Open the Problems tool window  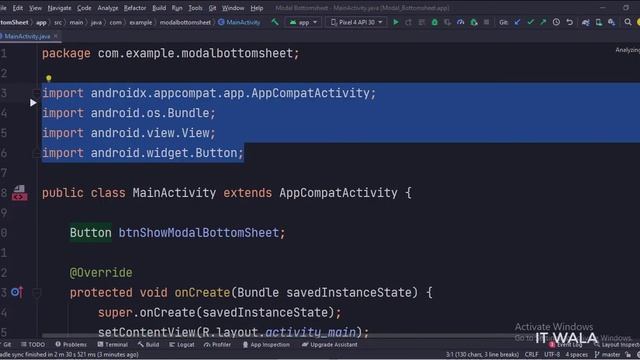pos(71,344)
